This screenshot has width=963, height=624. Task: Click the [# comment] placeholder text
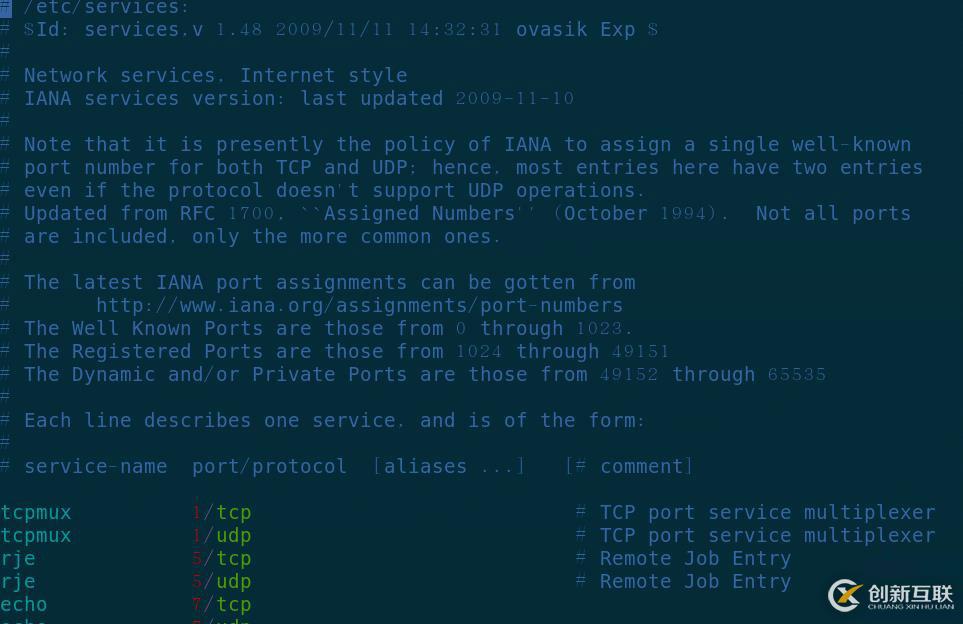(x=629, y=467)
